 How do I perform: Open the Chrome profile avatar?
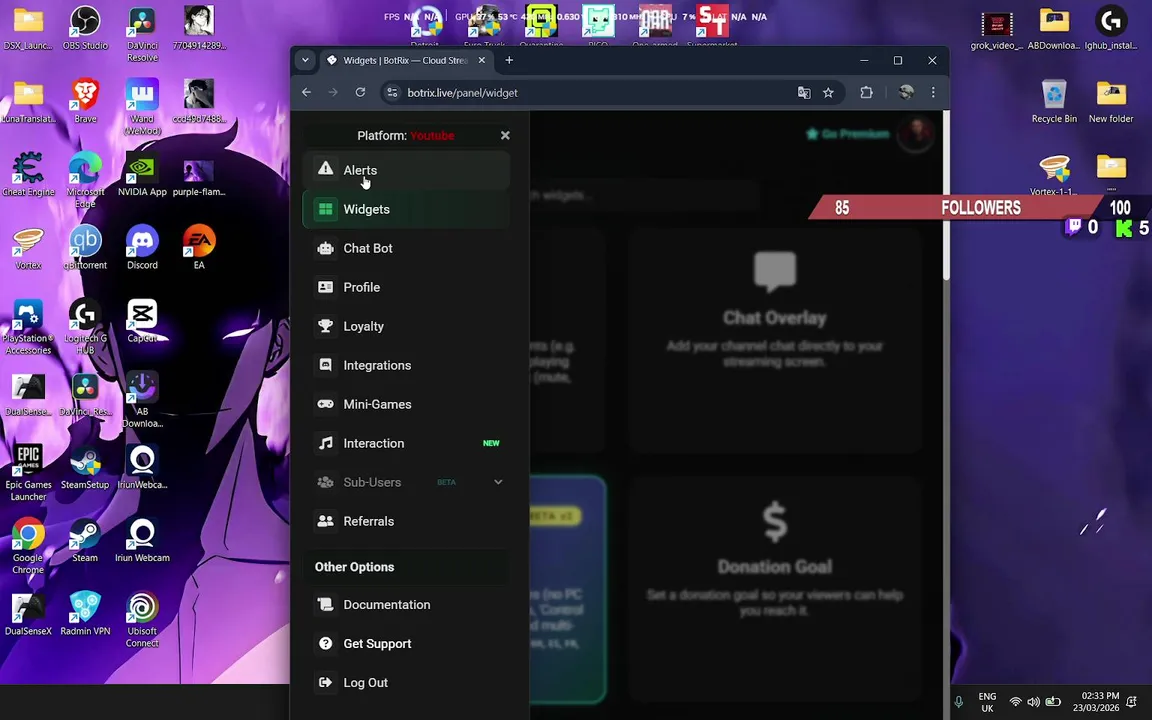click(906, 92)
